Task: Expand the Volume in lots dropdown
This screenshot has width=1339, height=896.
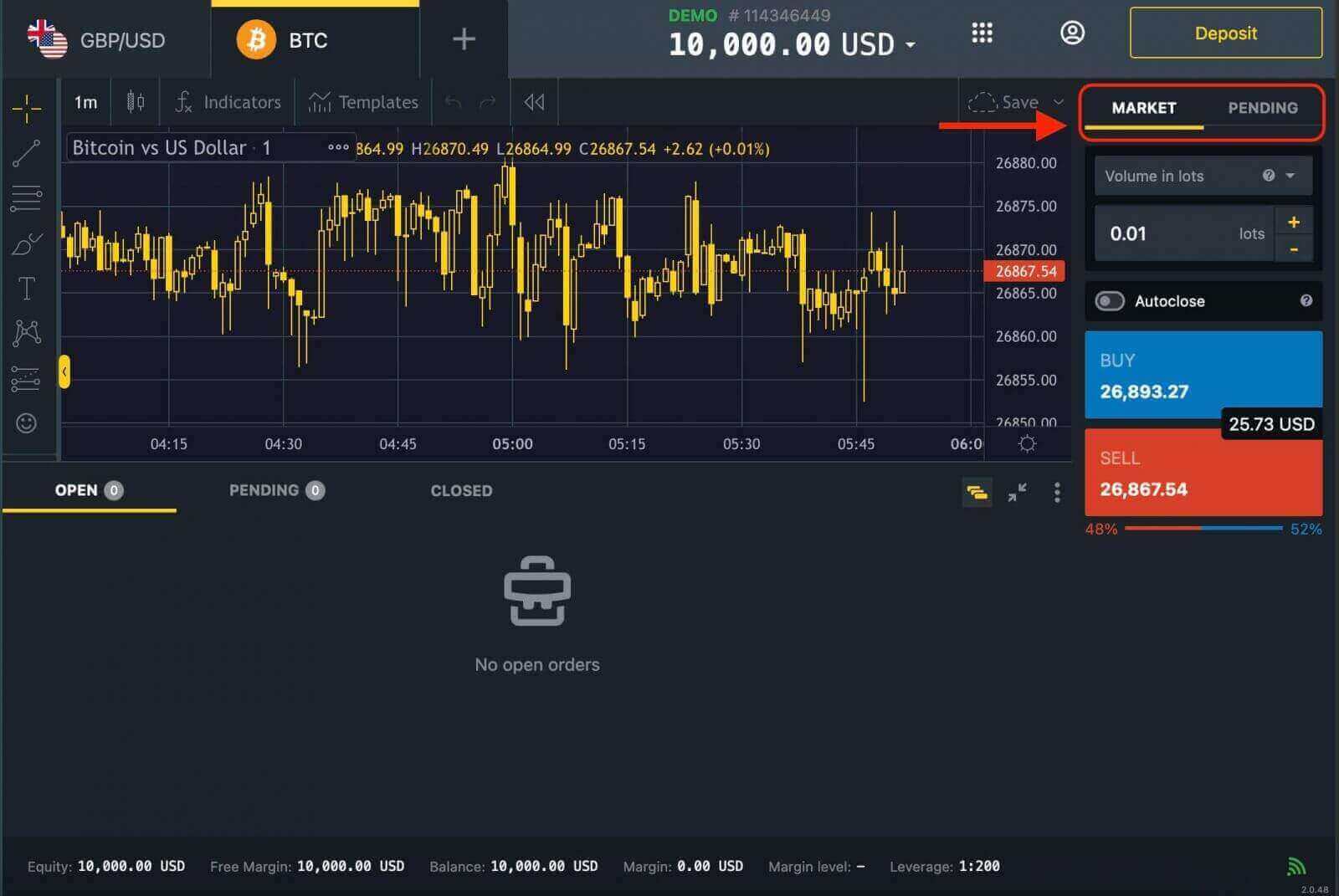Action: point(1290,176)
